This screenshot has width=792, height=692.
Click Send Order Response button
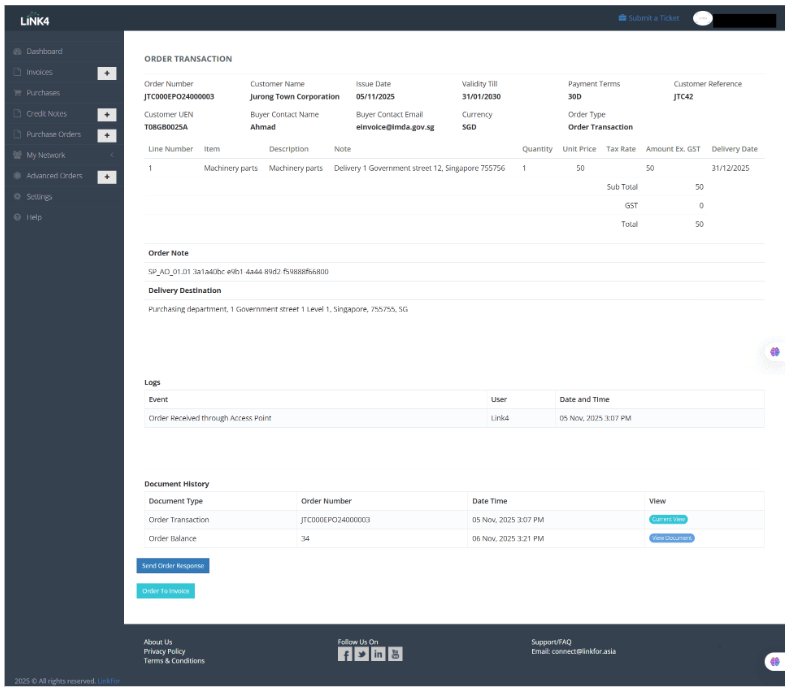(x=173, y=566)
